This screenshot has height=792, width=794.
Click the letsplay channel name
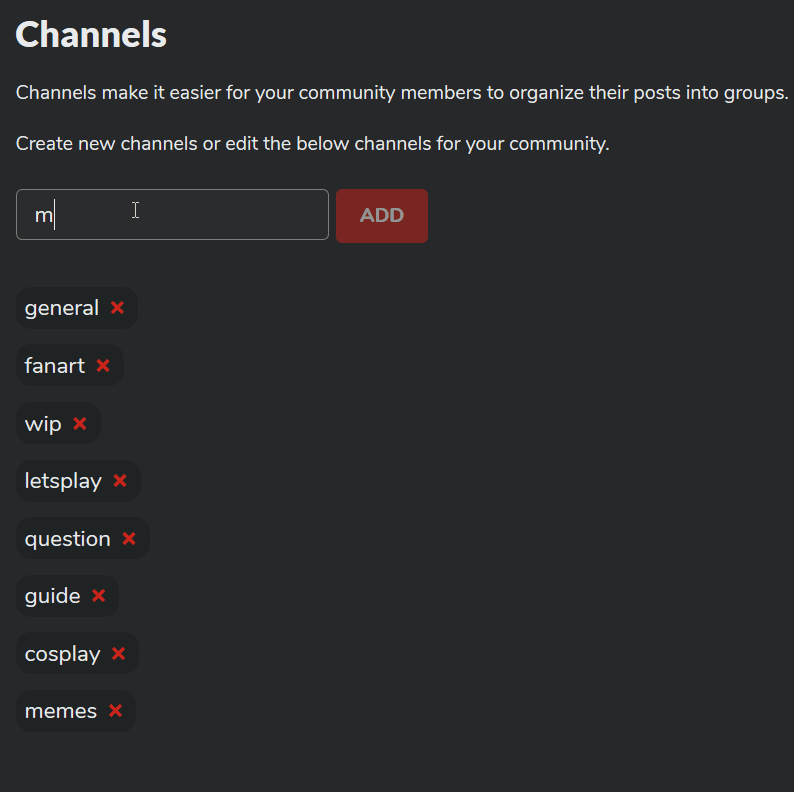[63, 481]
